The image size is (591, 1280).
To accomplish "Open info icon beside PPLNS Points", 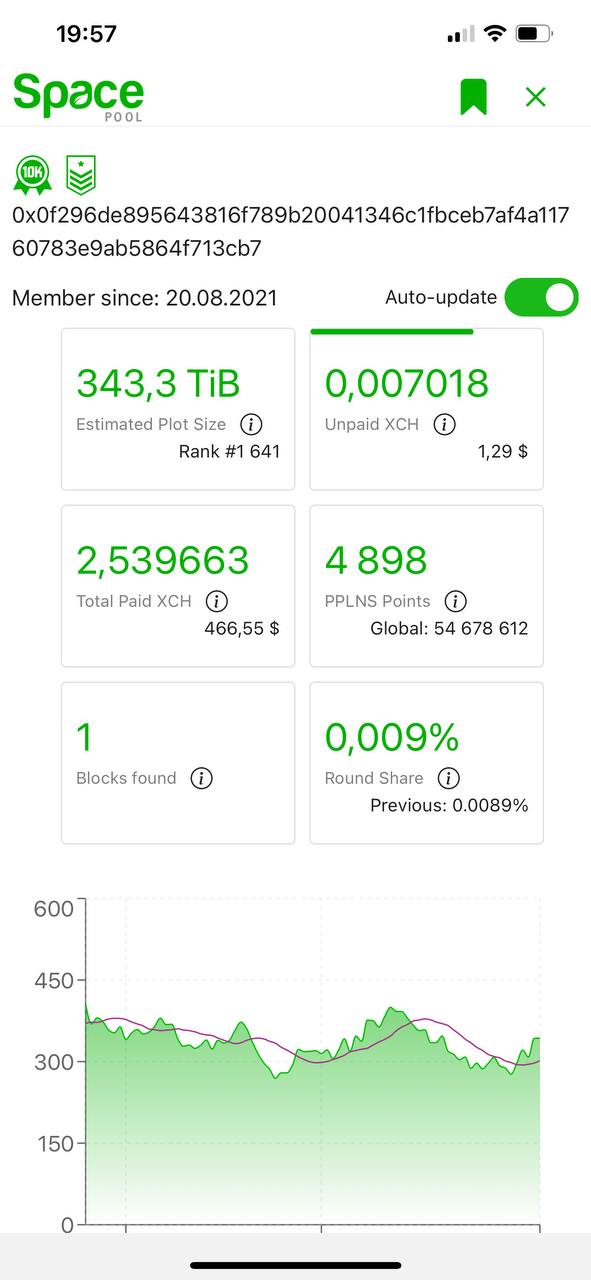I will point(455,601).
